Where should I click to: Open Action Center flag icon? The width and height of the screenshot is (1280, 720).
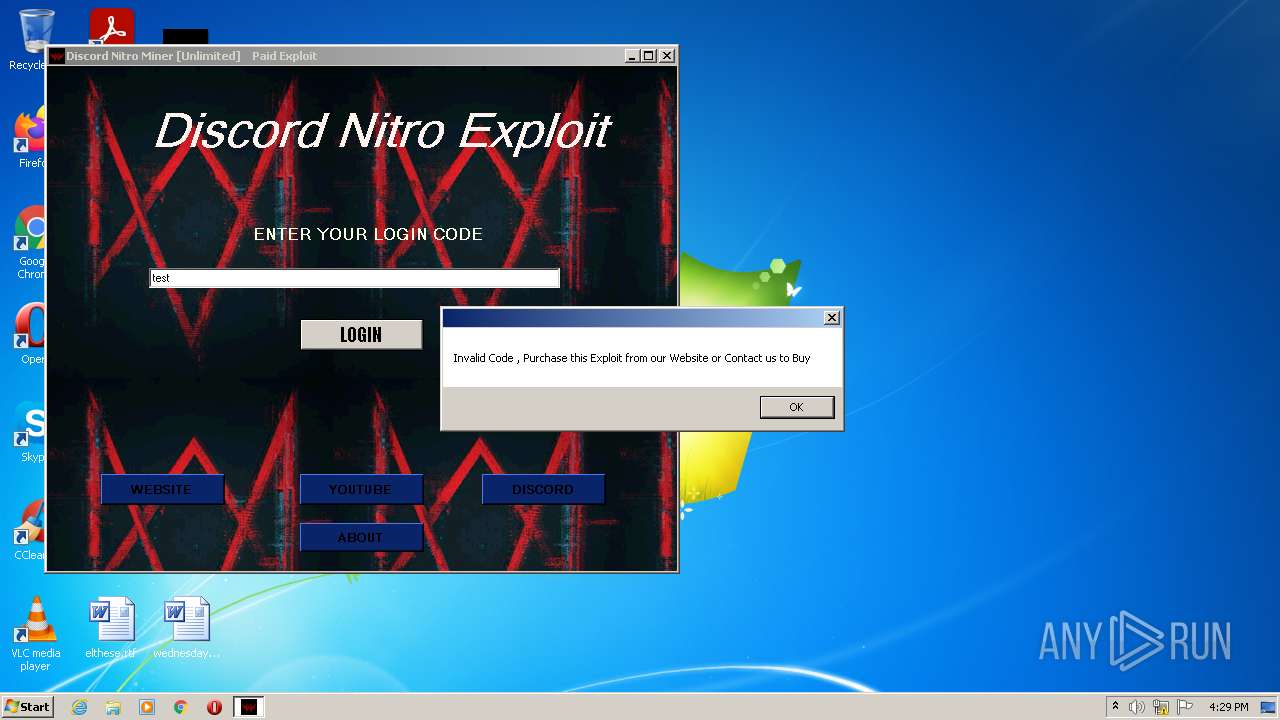[x=1185, y=707]
